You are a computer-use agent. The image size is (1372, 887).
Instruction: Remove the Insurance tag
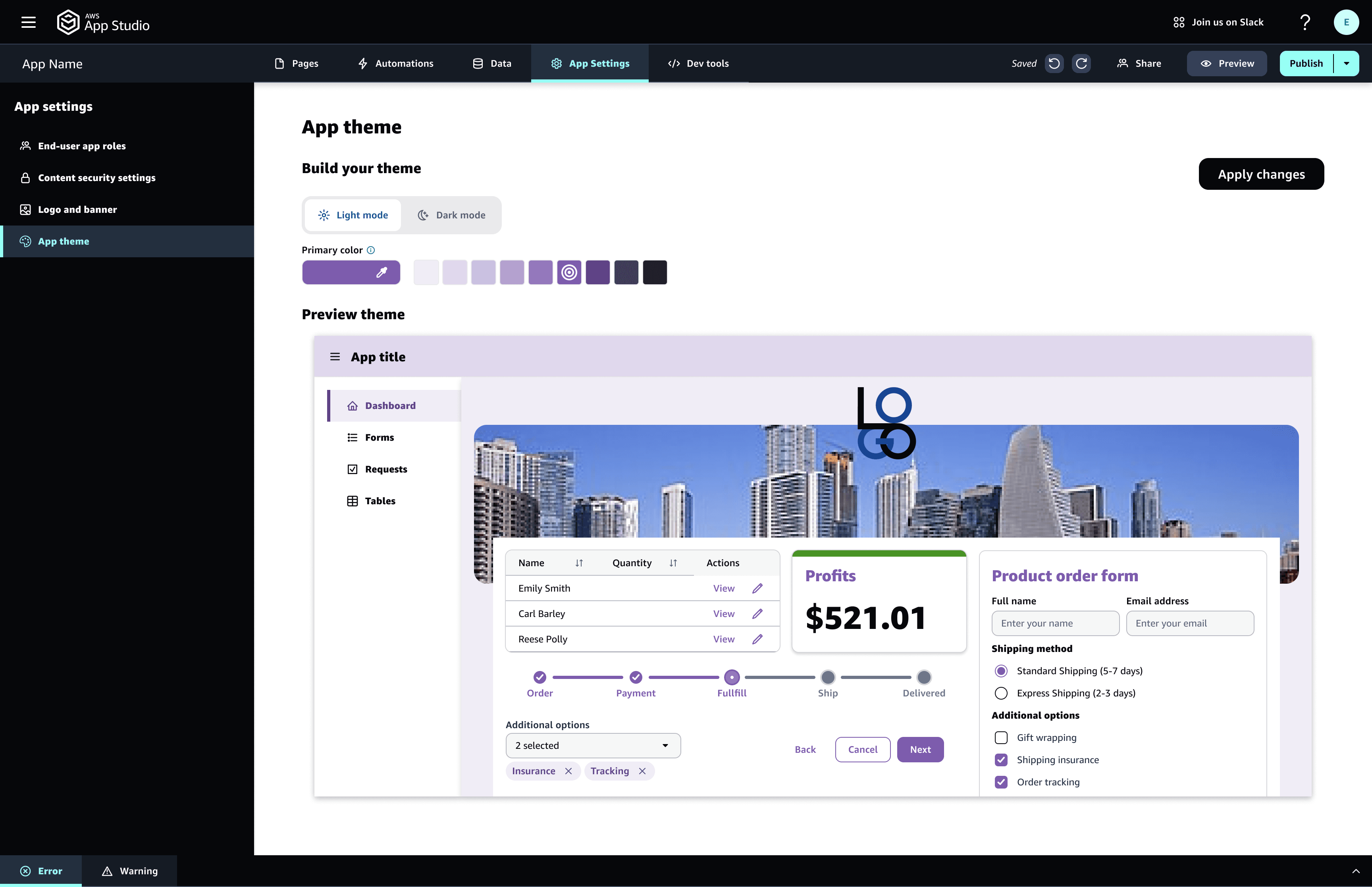coord(568,771)
